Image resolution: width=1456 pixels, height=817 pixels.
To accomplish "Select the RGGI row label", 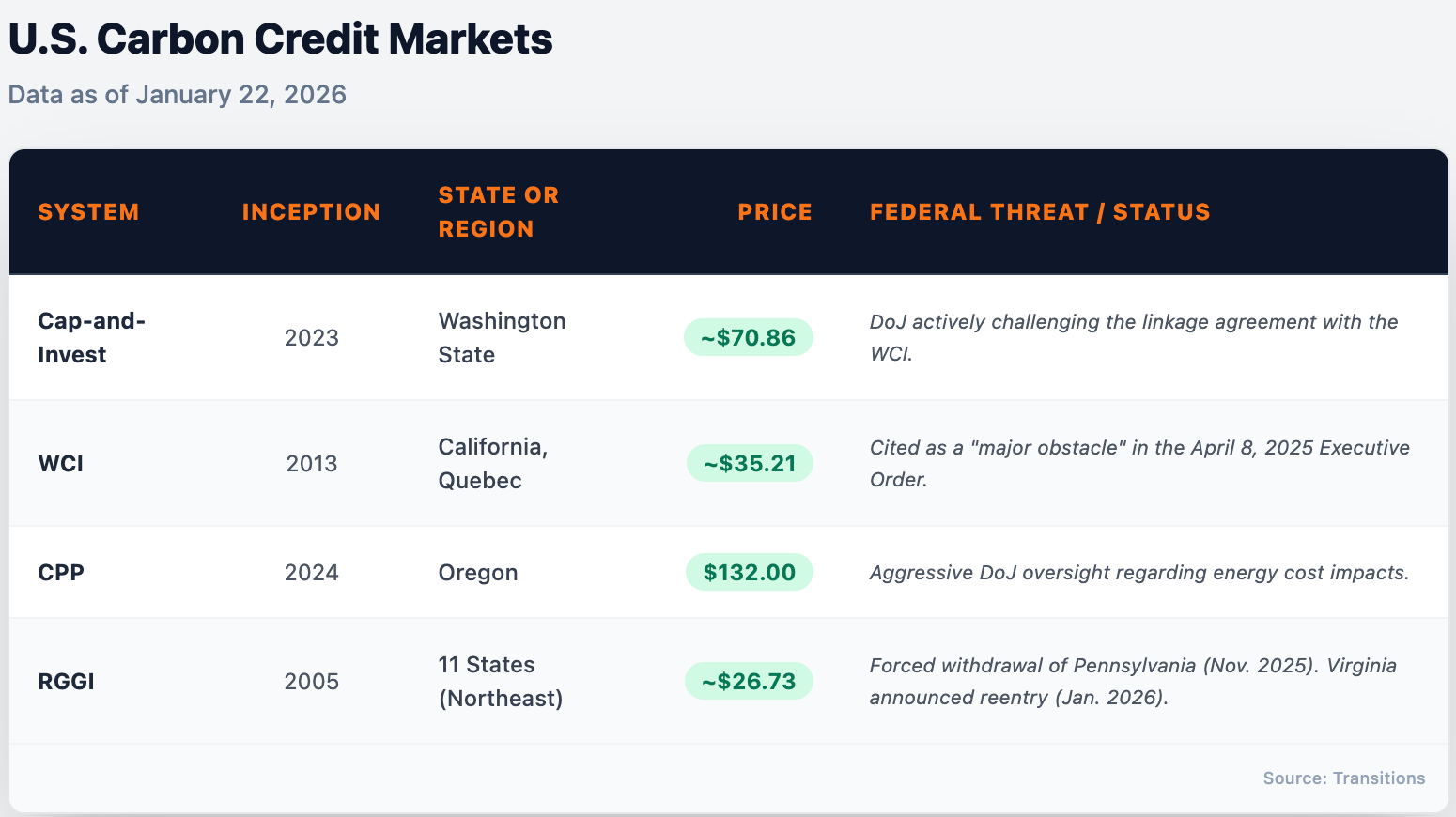I will pyautogui.click(x=66, y=682).
